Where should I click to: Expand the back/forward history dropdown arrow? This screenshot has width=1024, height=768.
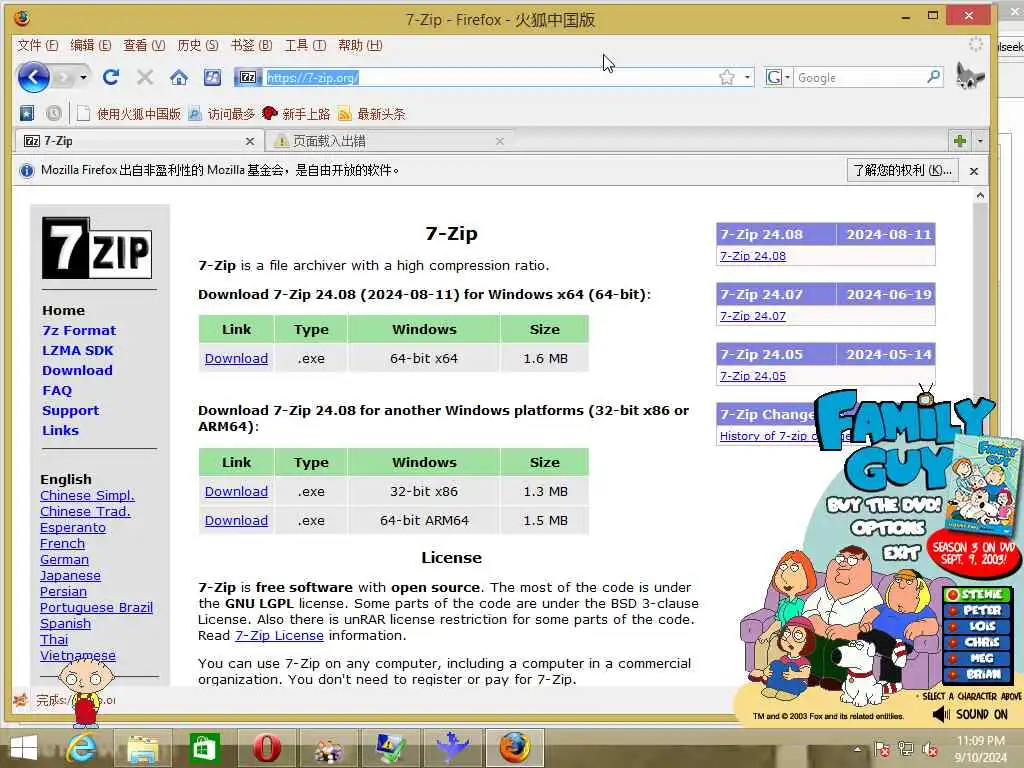click(x=83, y=78)
